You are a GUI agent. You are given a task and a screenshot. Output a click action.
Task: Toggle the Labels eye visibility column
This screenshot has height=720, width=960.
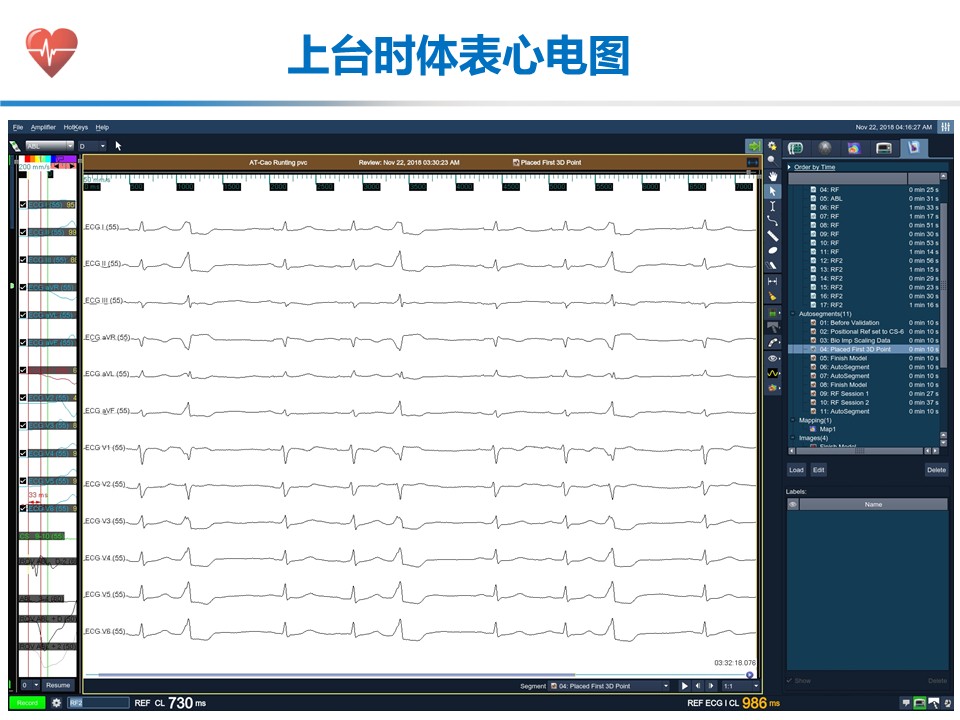pos(793,504)
